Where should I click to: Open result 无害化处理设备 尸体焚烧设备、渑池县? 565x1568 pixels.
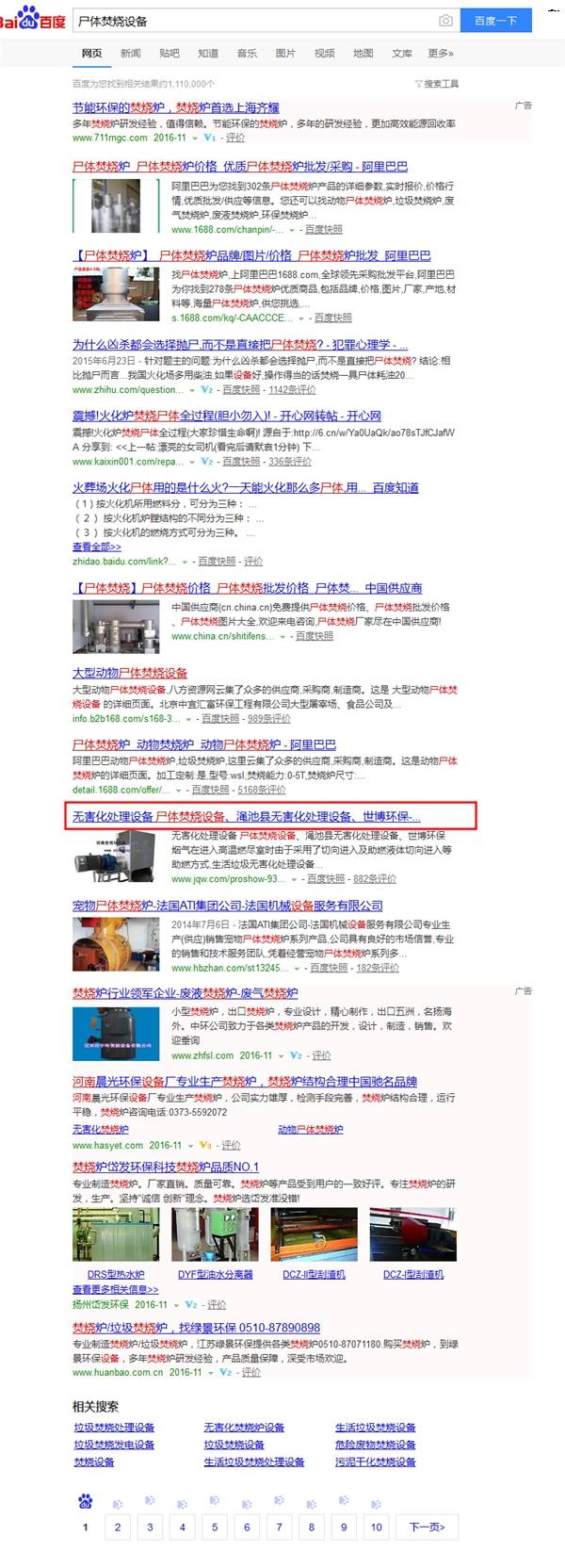[x=247, y=816]
